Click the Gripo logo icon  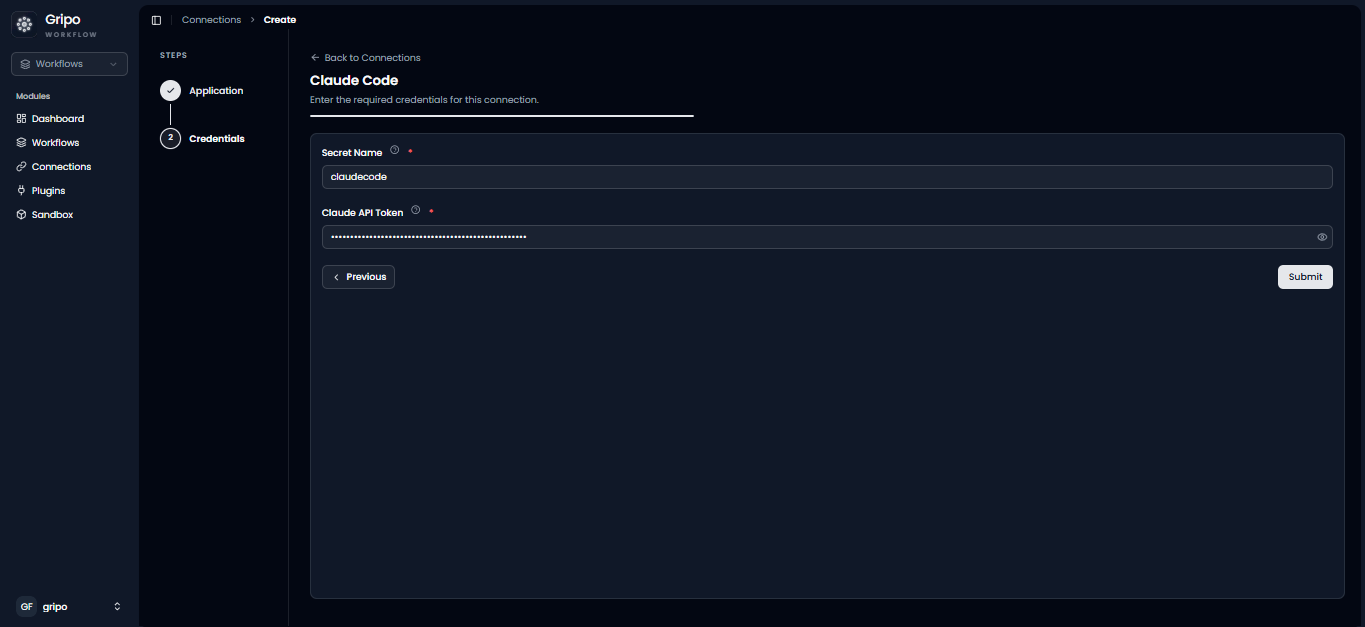23,24
